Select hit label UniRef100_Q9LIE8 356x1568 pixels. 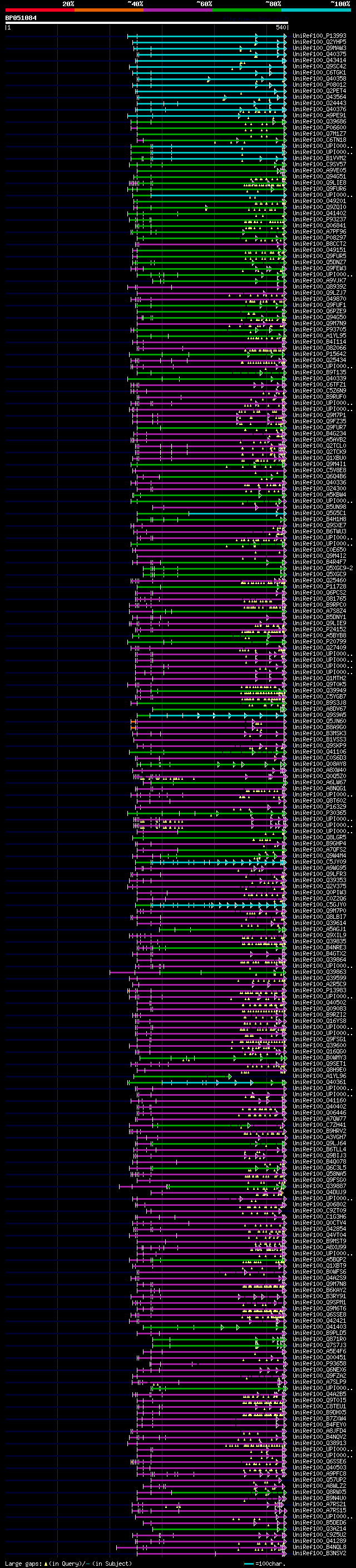[x=319, y=182]
